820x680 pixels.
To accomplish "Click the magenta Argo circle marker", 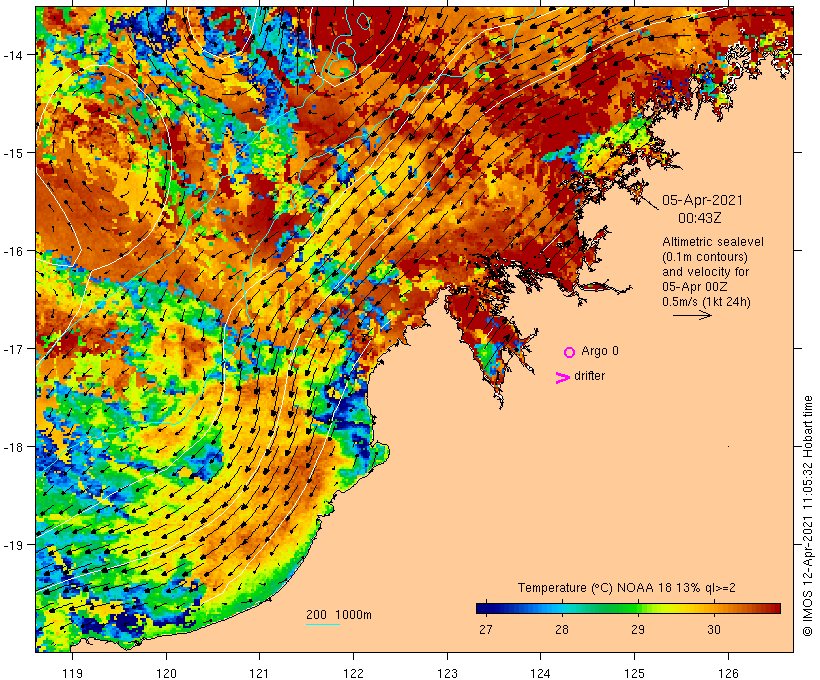I will (x=570, y=352).
